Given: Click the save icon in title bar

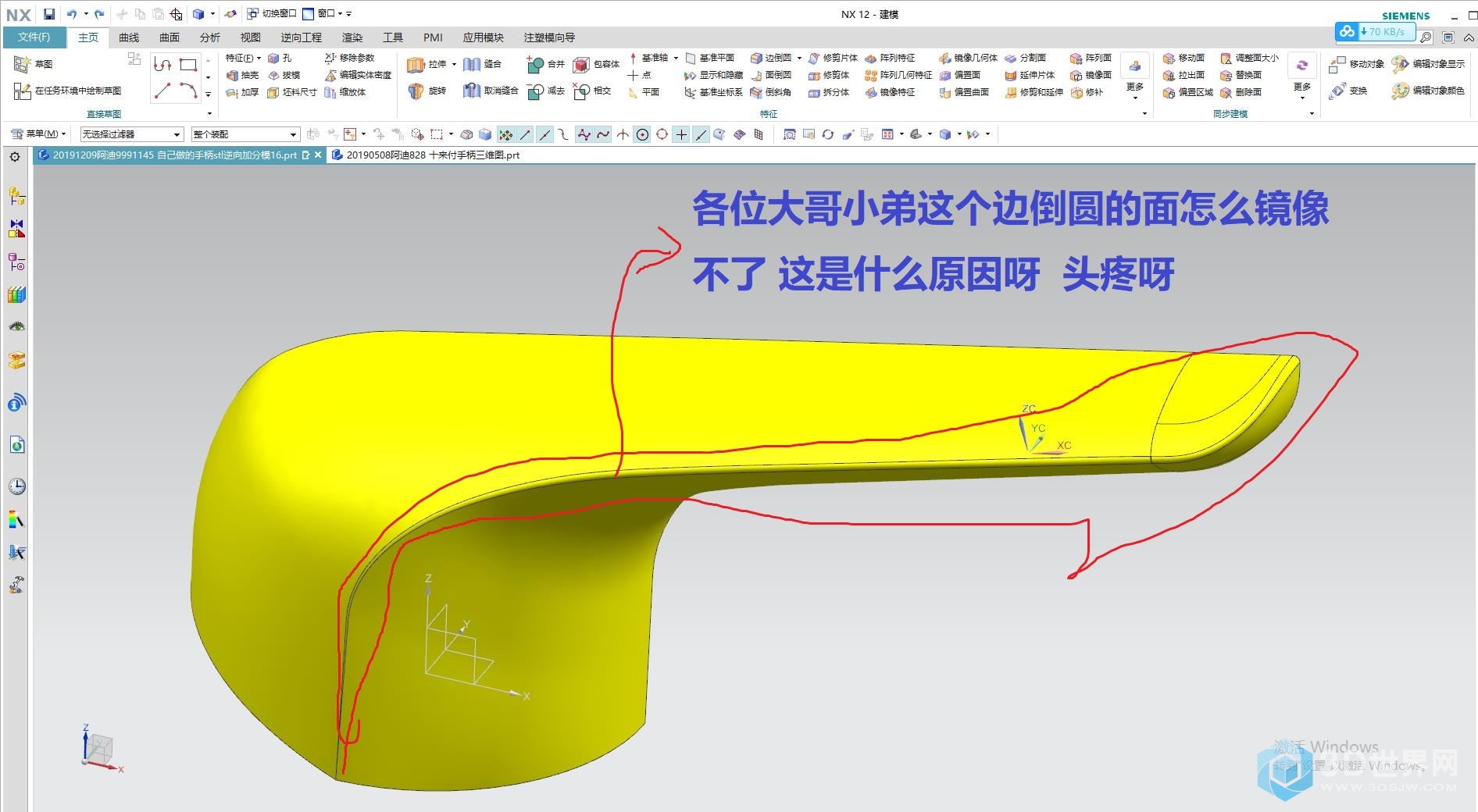Looking at the screenshot, I should point(48,14).
